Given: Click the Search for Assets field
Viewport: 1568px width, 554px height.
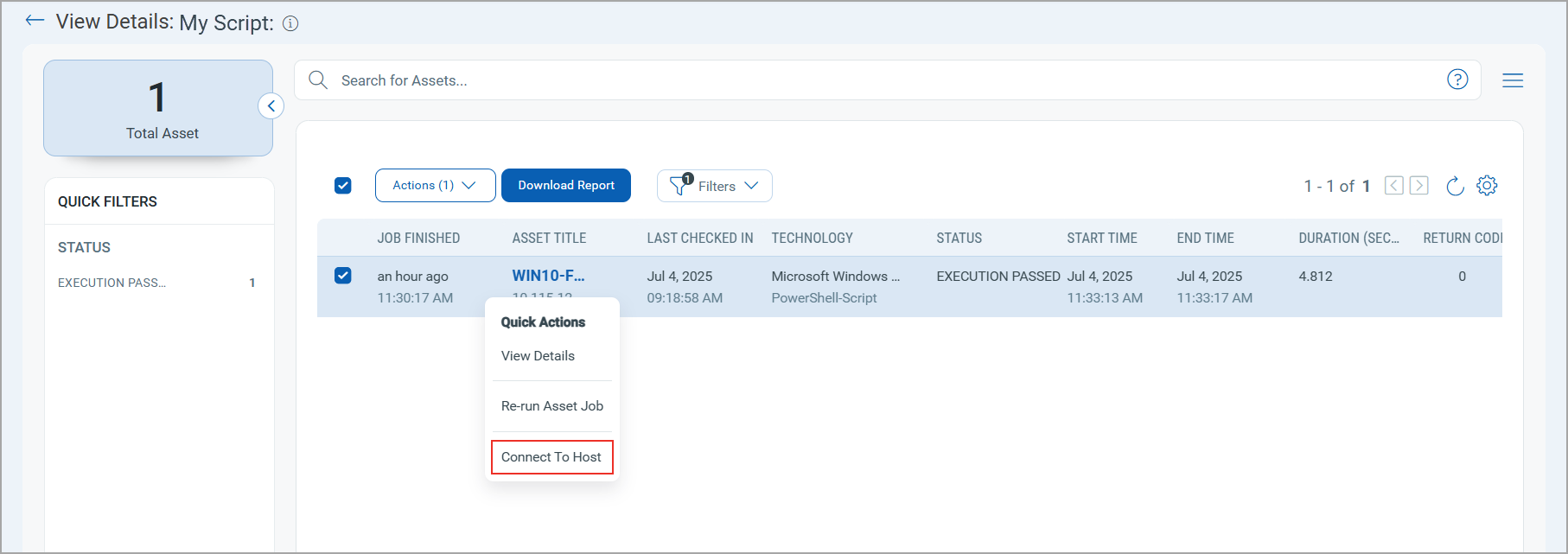Looking at the screenshot, I should pos(864,80).
